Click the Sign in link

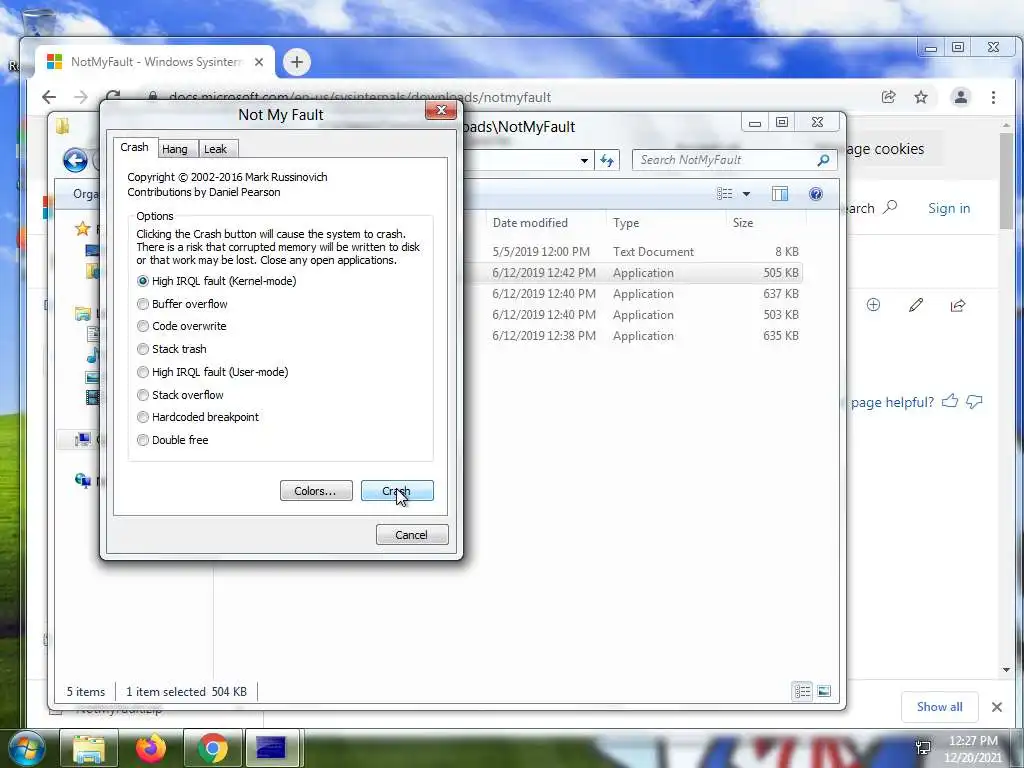949,208
